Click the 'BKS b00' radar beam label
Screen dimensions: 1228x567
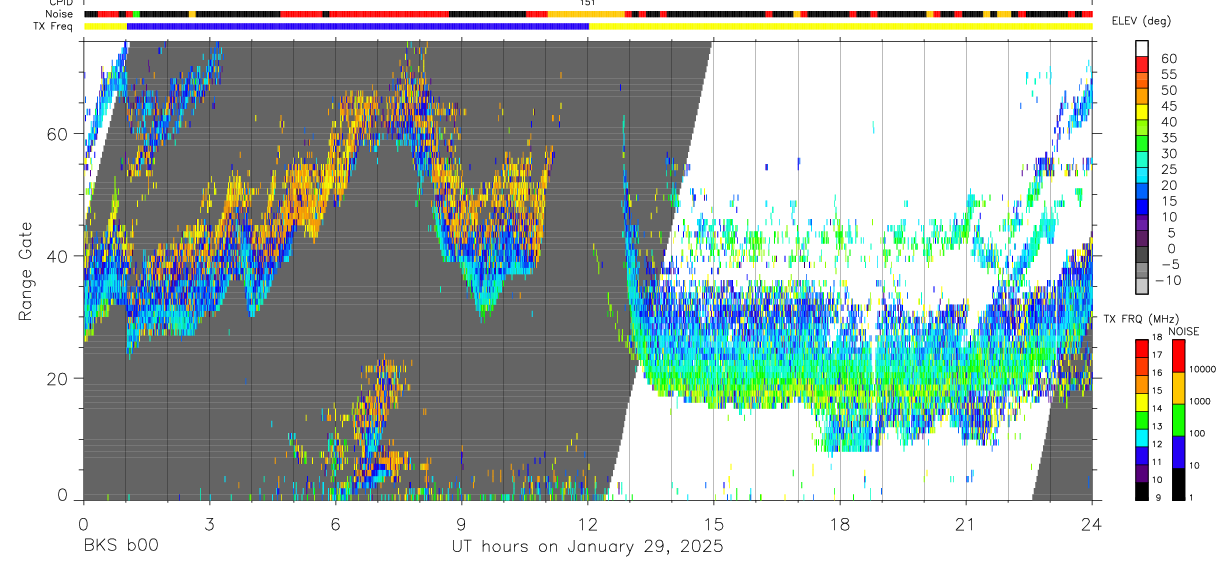(120, 547)
